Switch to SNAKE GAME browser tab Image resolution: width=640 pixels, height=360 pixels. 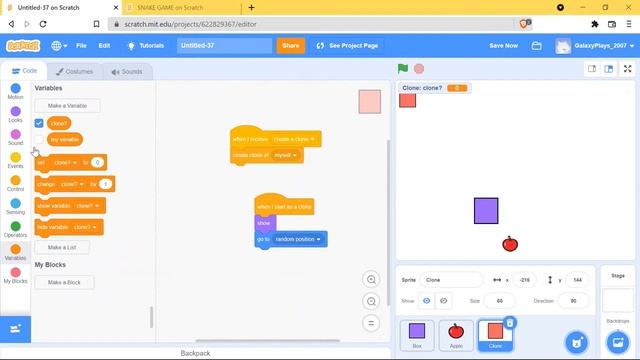[x=169, y=7]
